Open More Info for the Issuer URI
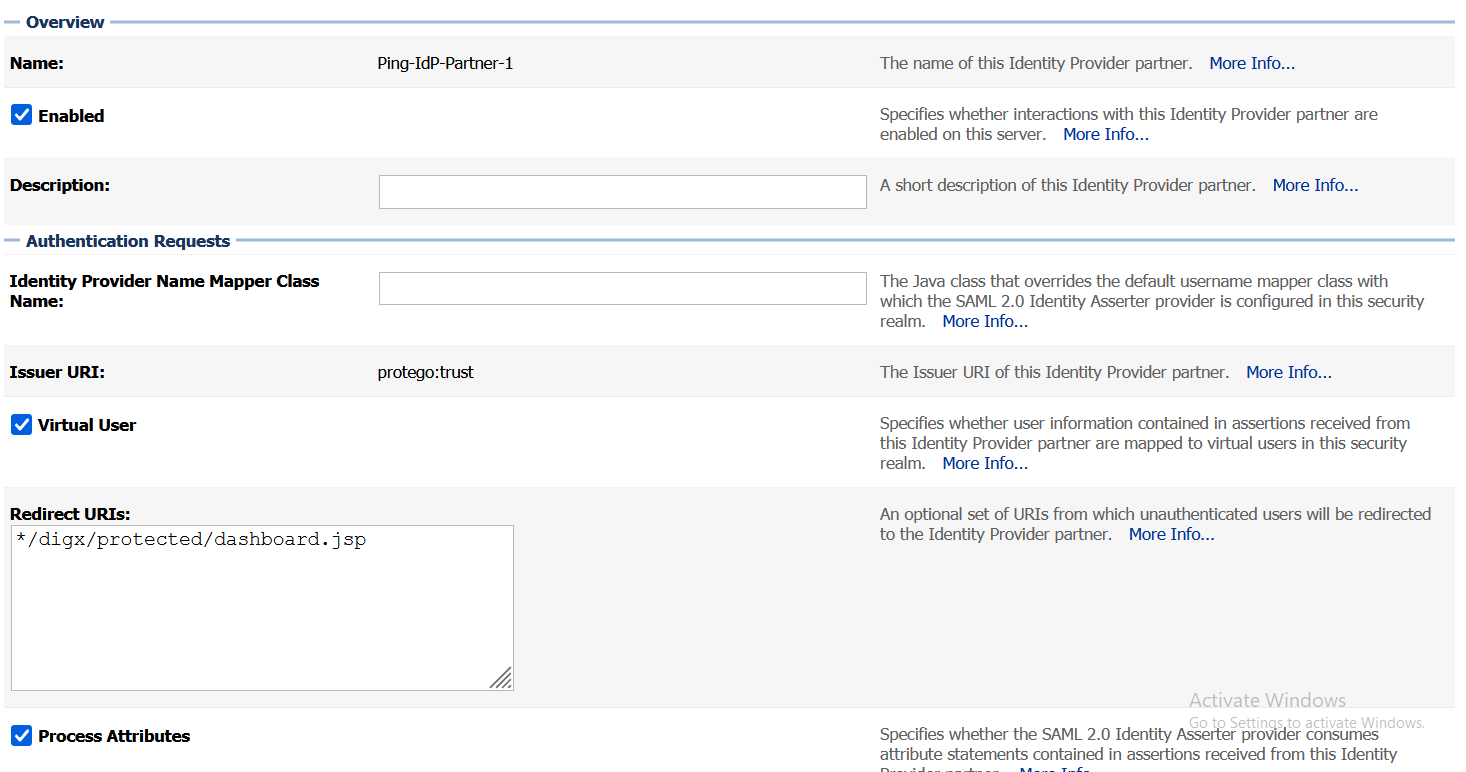This screenshot has width=1466, height=772. tap(1288, 372)
